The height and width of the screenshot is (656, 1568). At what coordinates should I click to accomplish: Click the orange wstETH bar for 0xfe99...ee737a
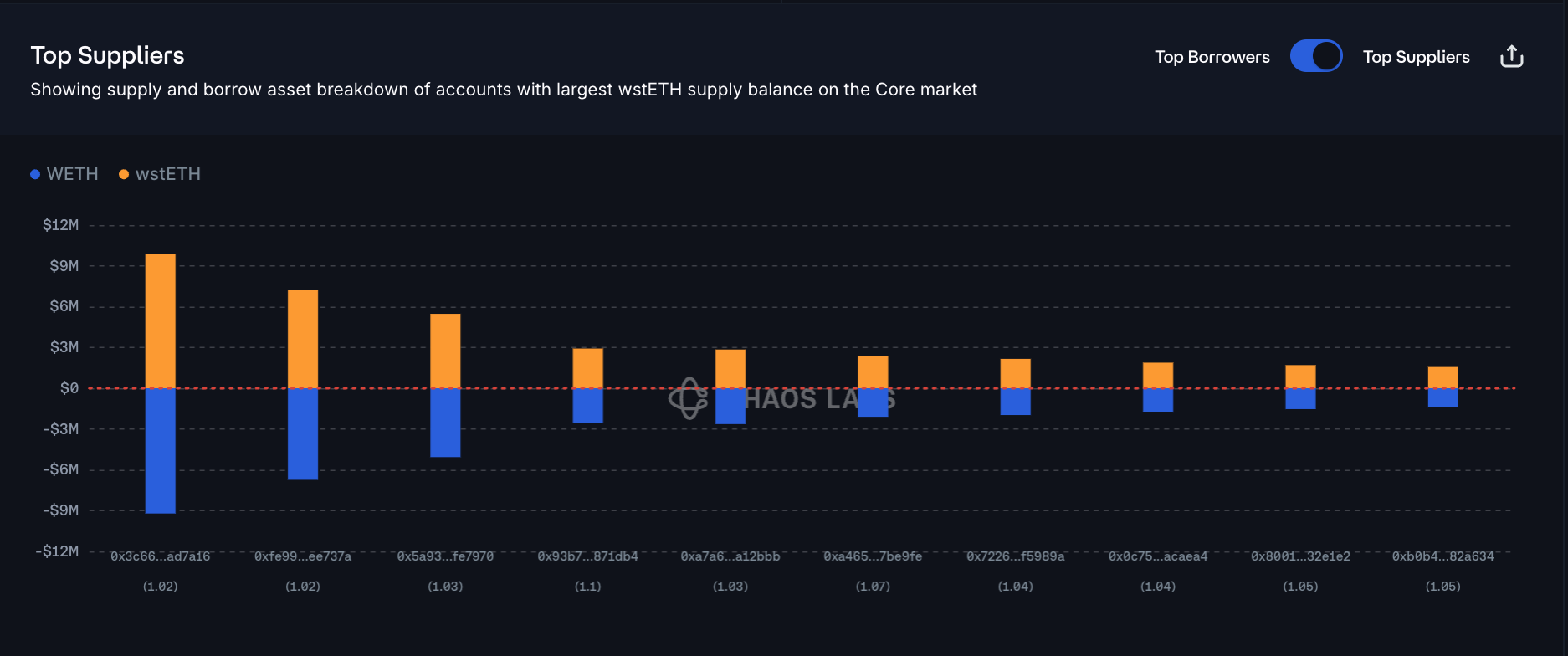(x=302, y=339)
